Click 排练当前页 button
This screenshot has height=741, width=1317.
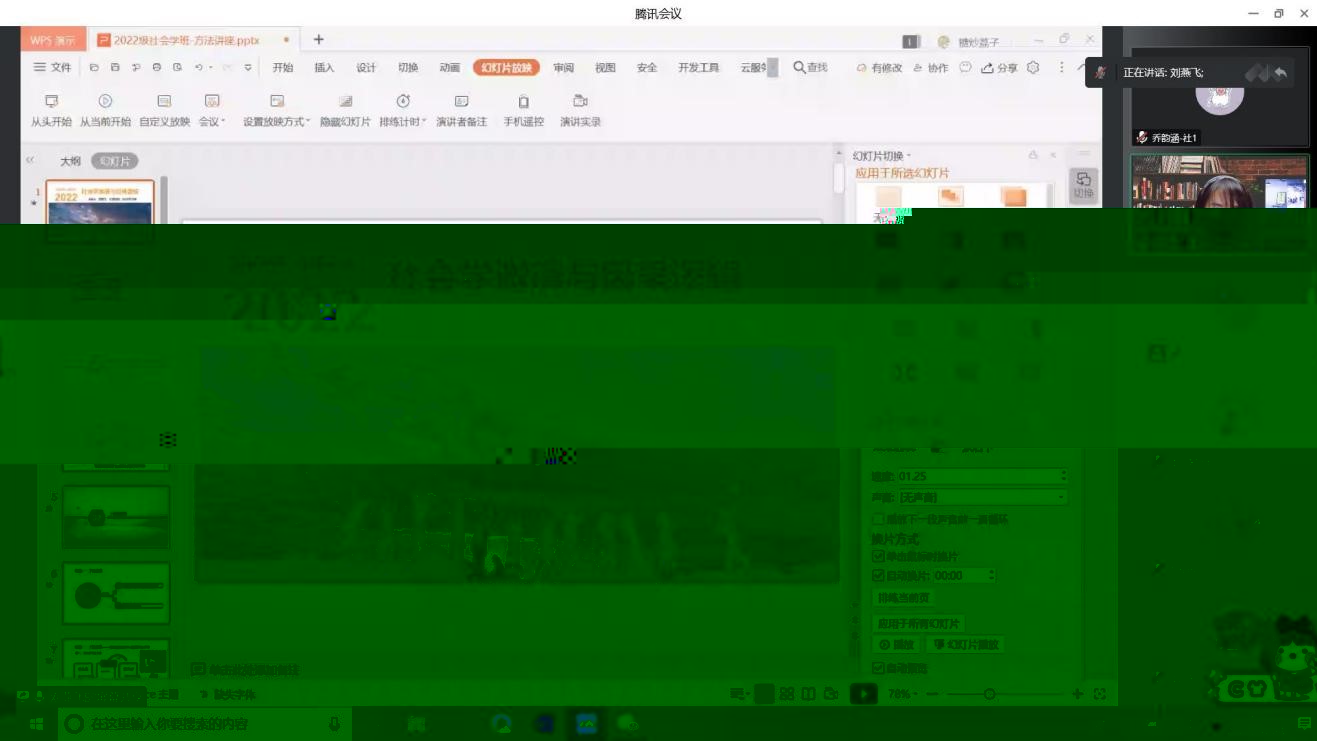pos(904,598)
